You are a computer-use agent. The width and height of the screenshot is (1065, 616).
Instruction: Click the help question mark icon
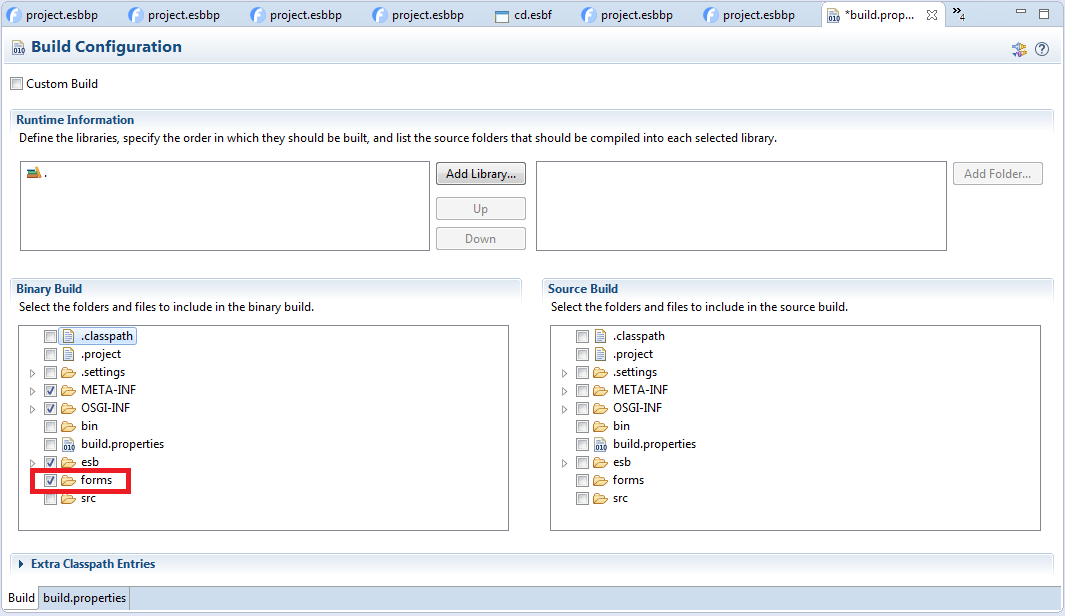pos(1042,49)
